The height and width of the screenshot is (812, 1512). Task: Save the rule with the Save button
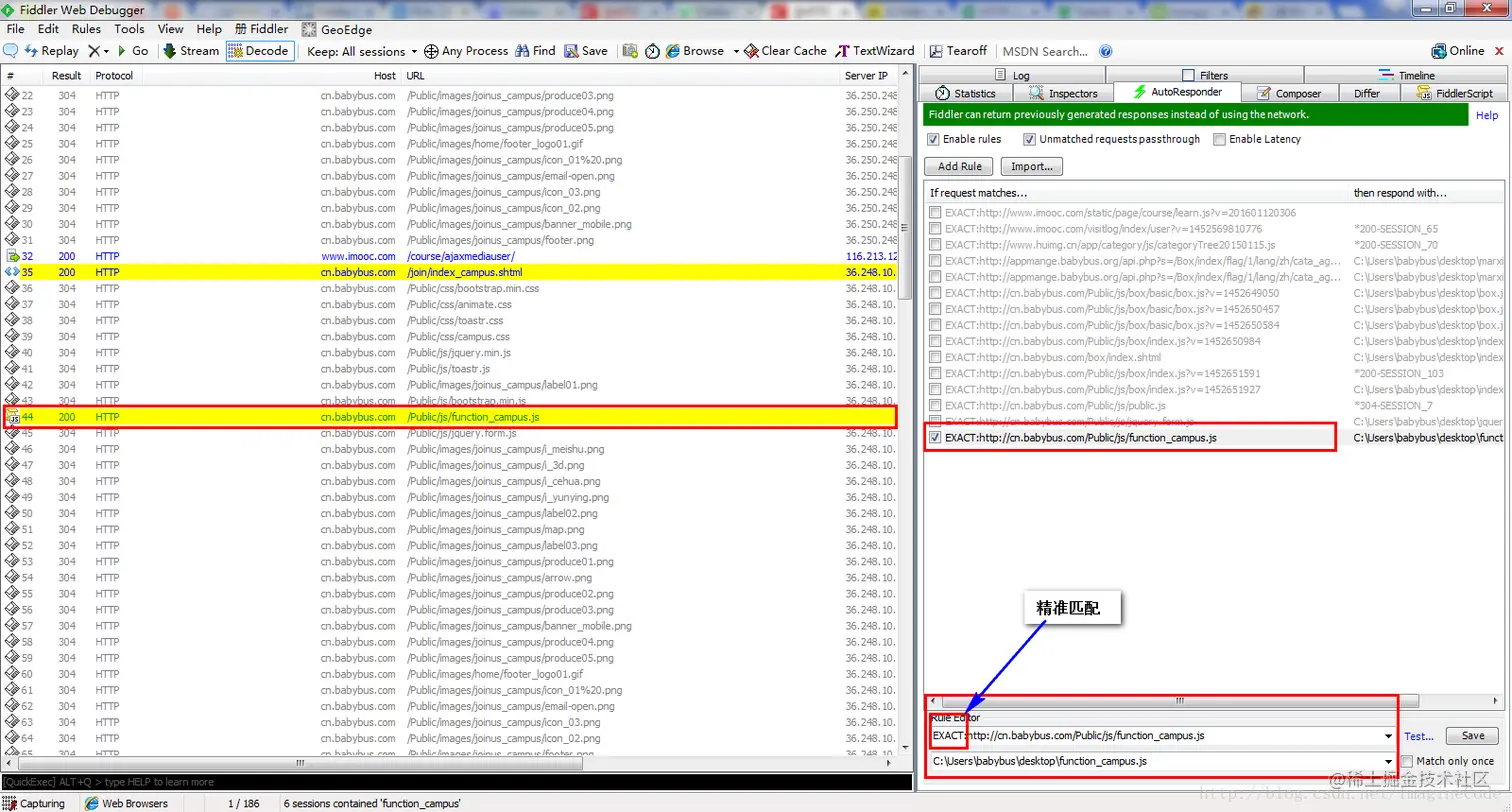click(x=1472, y=736)
